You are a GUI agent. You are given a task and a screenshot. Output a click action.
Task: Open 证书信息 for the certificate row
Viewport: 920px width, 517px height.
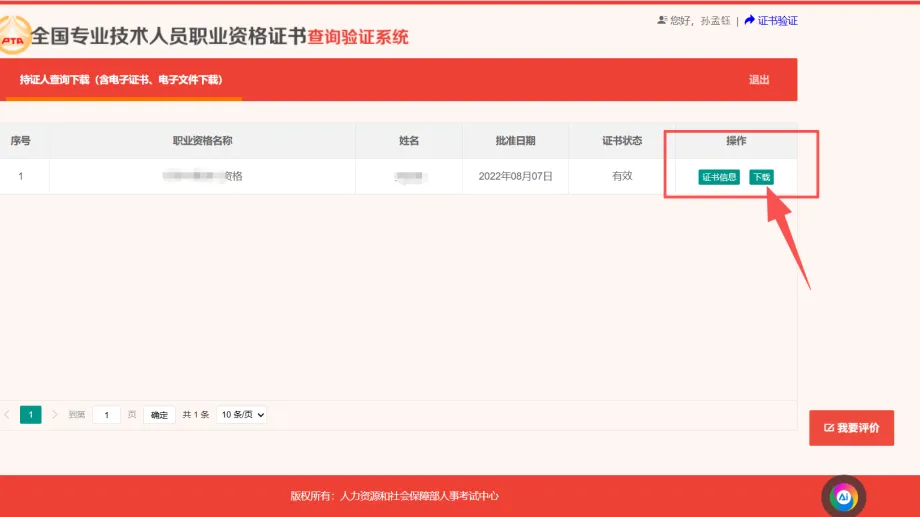tap(719, 177)
